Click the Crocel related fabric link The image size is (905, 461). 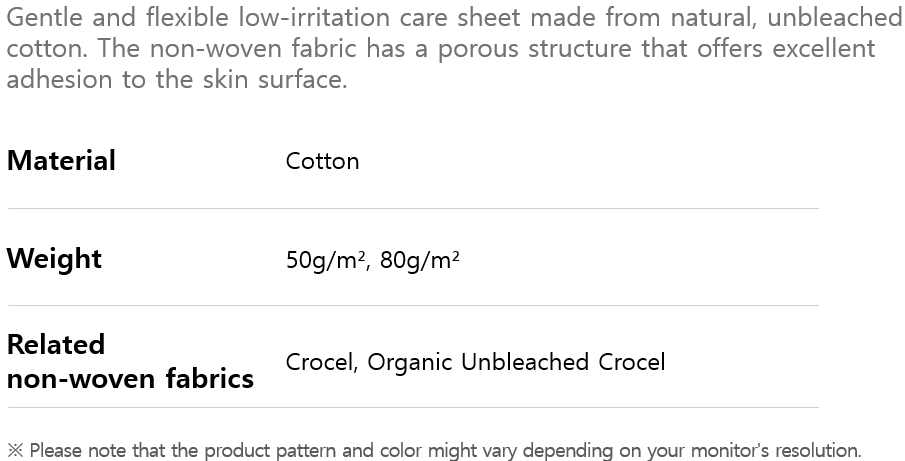click(320, 362)
